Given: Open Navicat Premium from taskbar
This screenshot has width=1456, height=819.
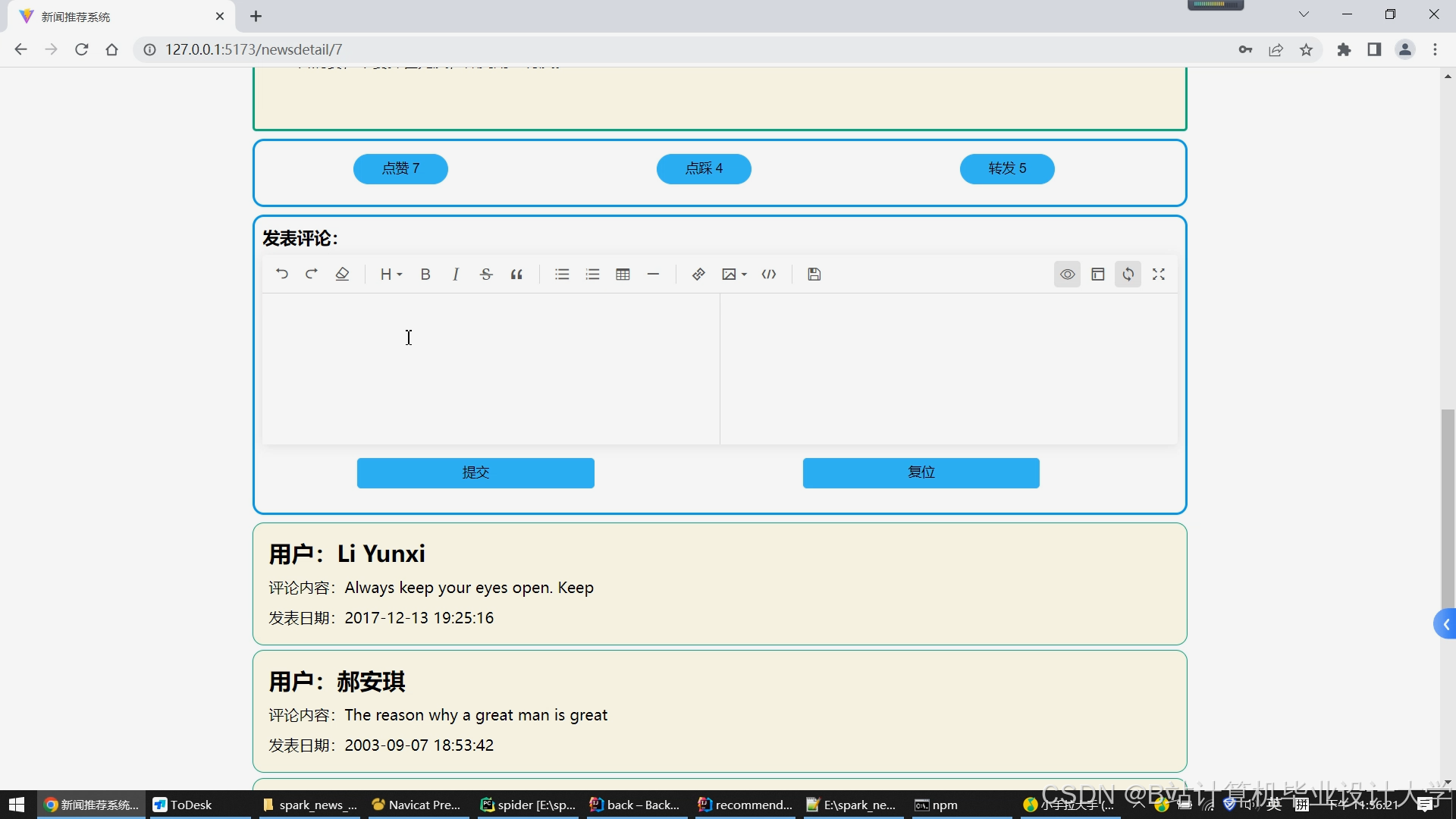Looking at the screenshot, I should pyautogui.click(x=416, y=805).
